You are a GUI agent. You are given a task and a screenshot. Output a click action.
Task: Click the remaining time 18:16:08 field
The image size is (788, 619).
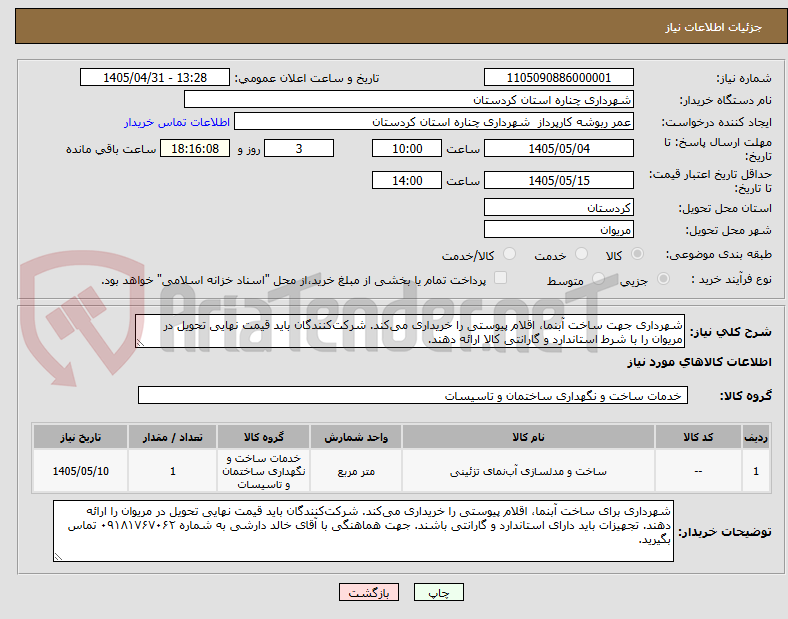click(x=195, y=148)
